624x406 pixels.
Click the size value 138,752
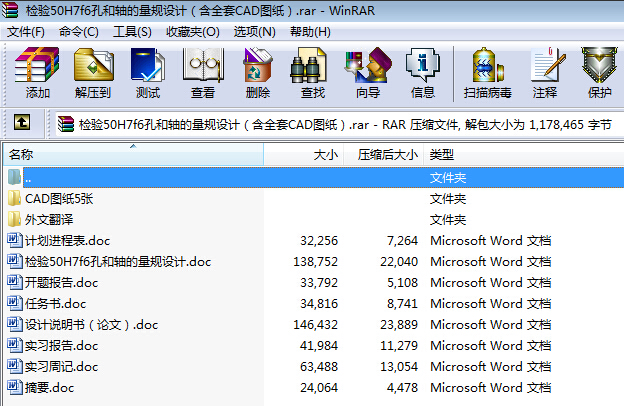(x=316, y=262)
